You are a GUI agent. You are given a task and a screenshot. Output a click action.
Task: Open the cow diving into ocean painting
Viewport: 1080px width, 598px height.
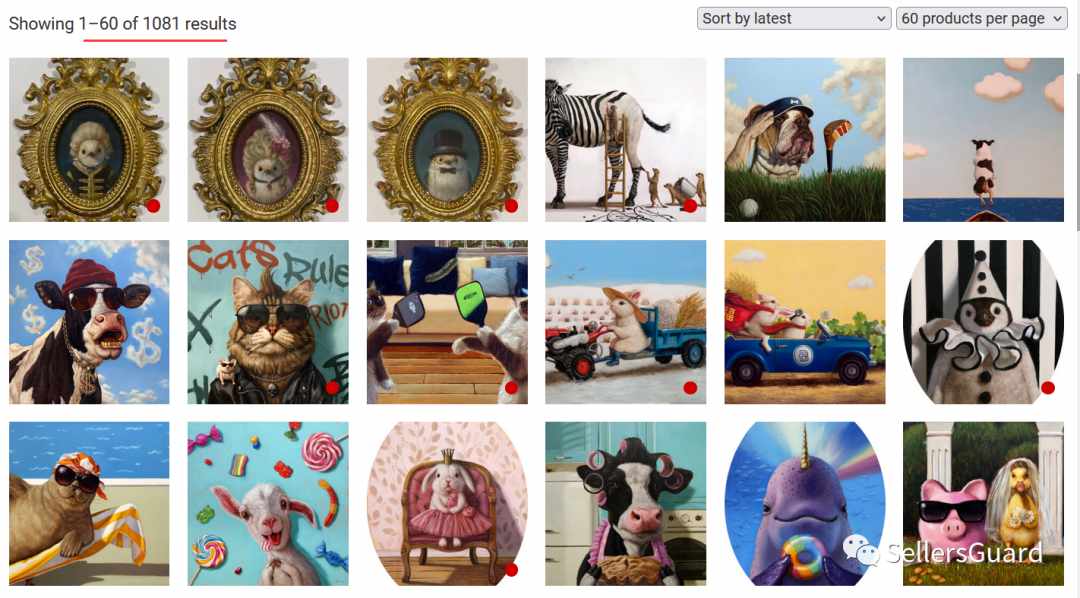click(983, 140)
